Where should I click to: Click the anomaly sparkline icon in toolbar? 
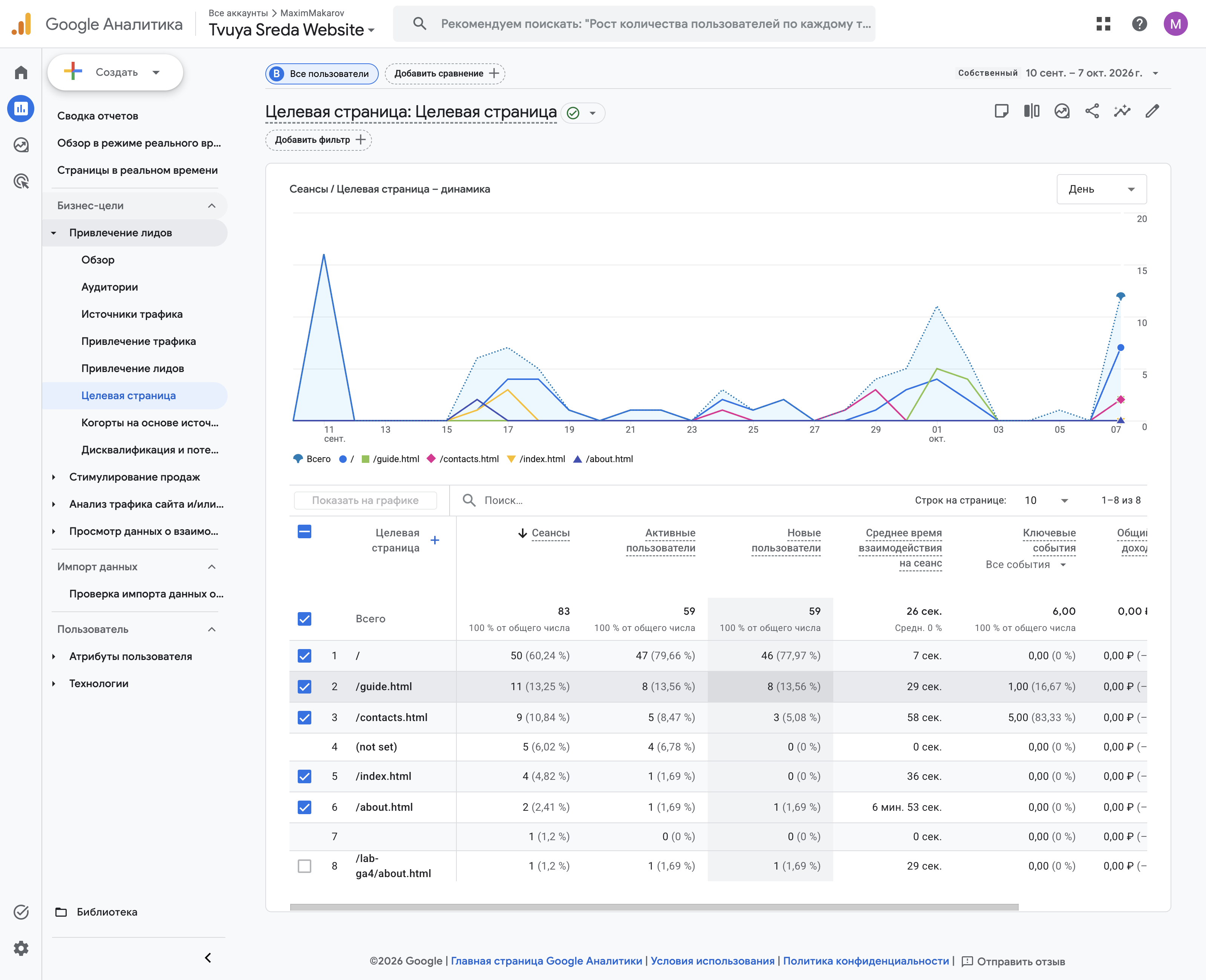[x=1122, y=111]
